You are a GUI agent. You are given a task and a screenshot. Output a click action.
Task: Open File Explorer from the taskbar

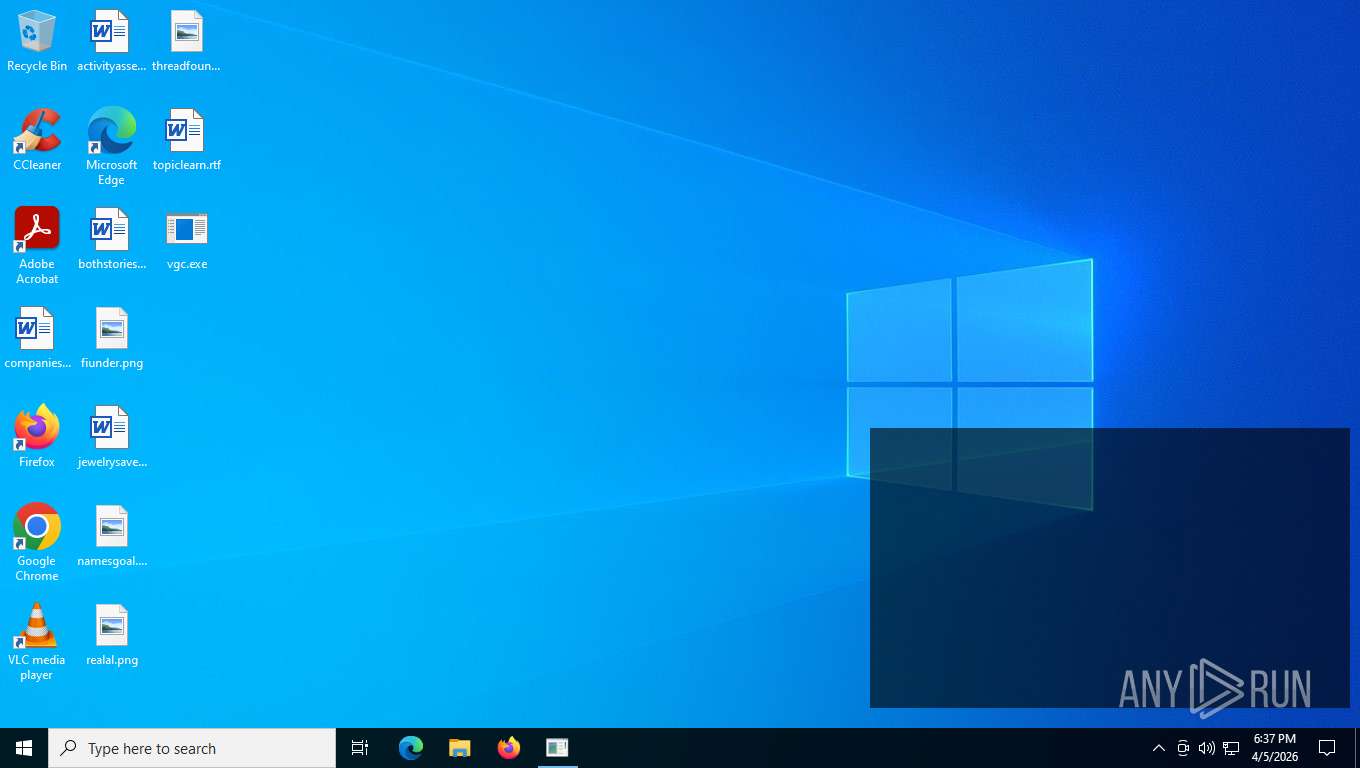tap(459, 748)
